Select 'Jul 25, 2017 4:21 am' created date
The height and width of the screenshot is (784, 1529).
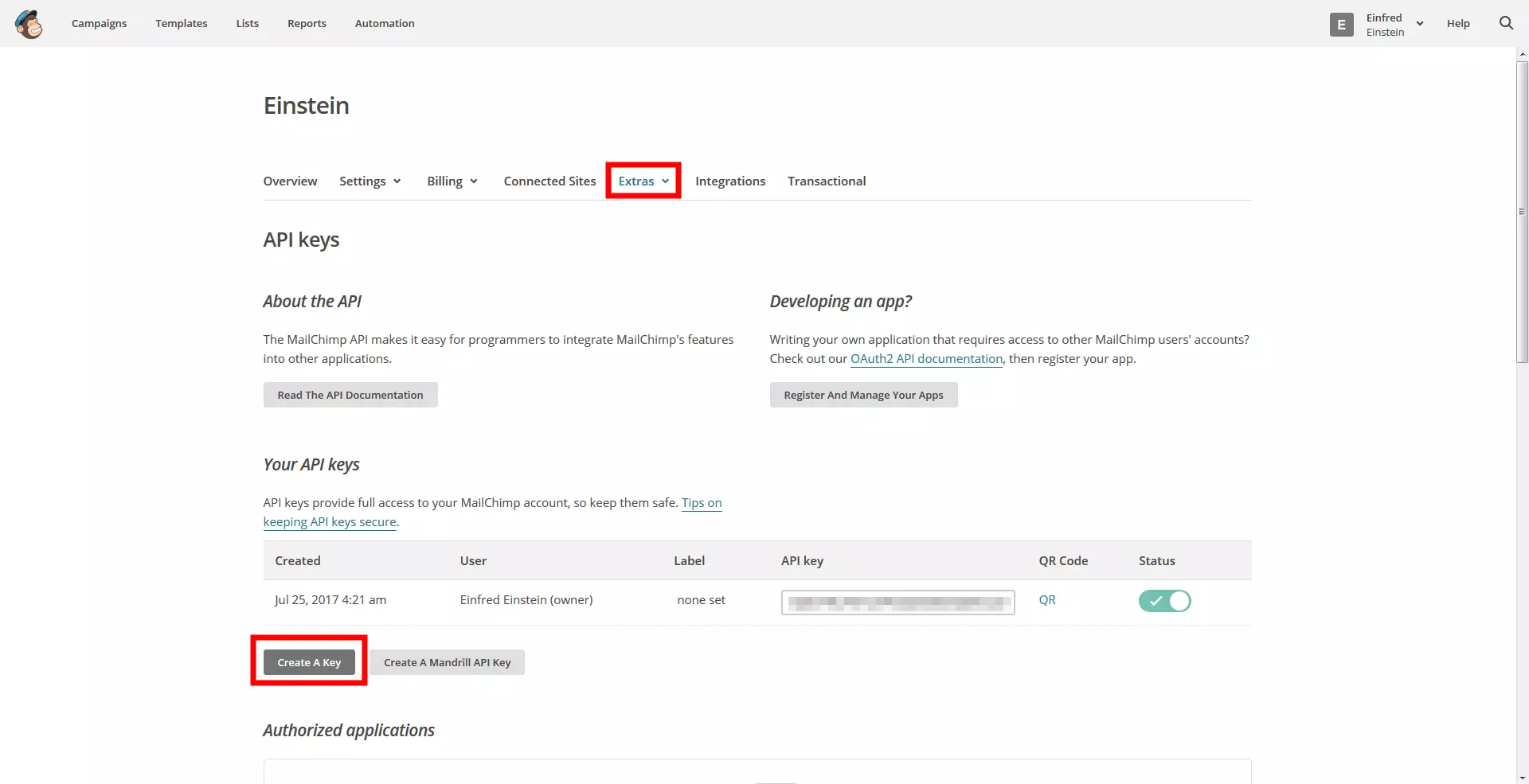coord(330,600)
